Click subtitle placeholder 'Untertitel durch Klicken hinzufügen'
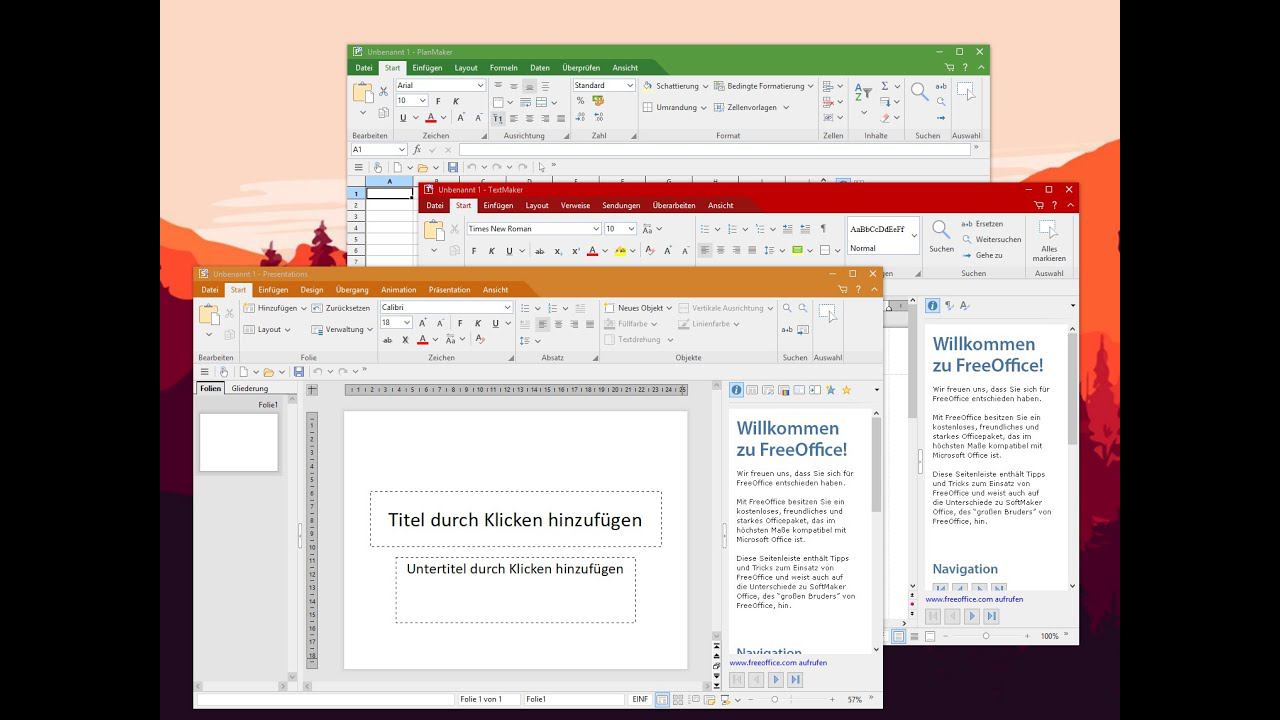The height and width of the screenshot is (720, 1280). tap(515, 590)
